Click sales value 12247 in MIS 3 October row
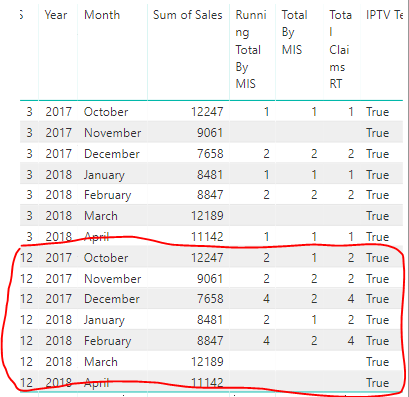The width and height of the screenshot is (409, 397). point(207,112)
